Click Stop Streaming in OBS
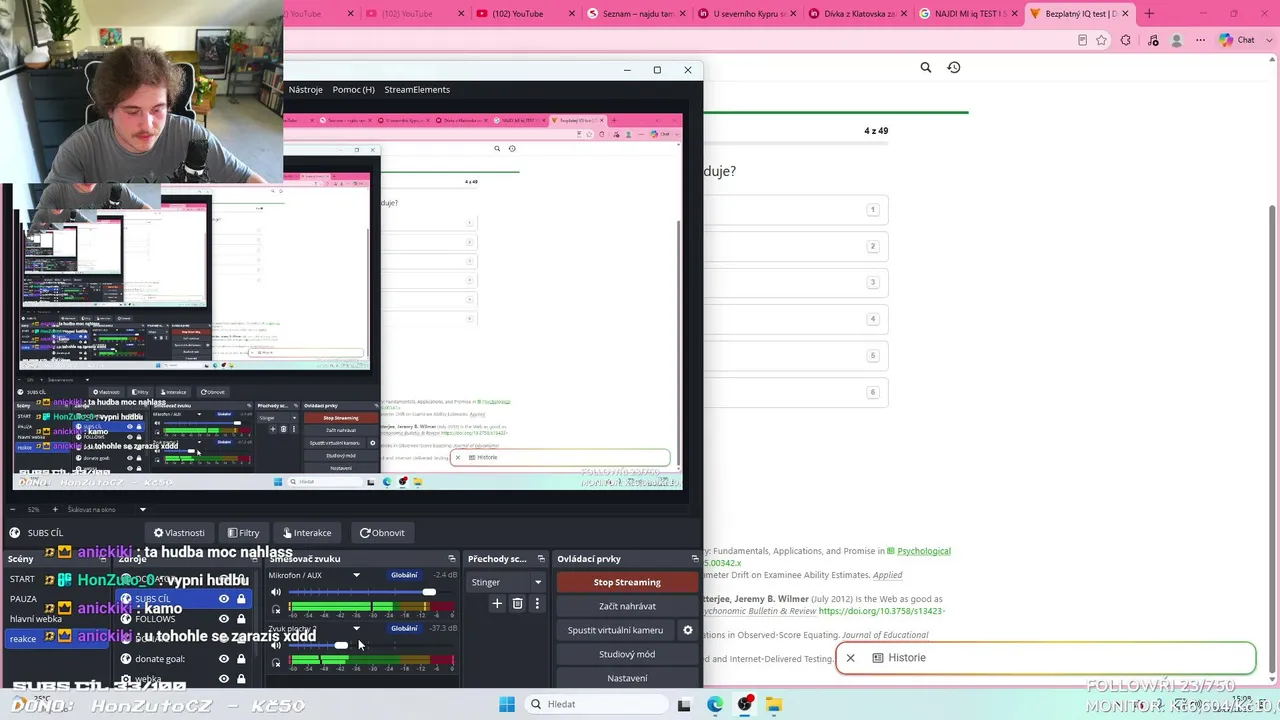 [x=627, y=582]
